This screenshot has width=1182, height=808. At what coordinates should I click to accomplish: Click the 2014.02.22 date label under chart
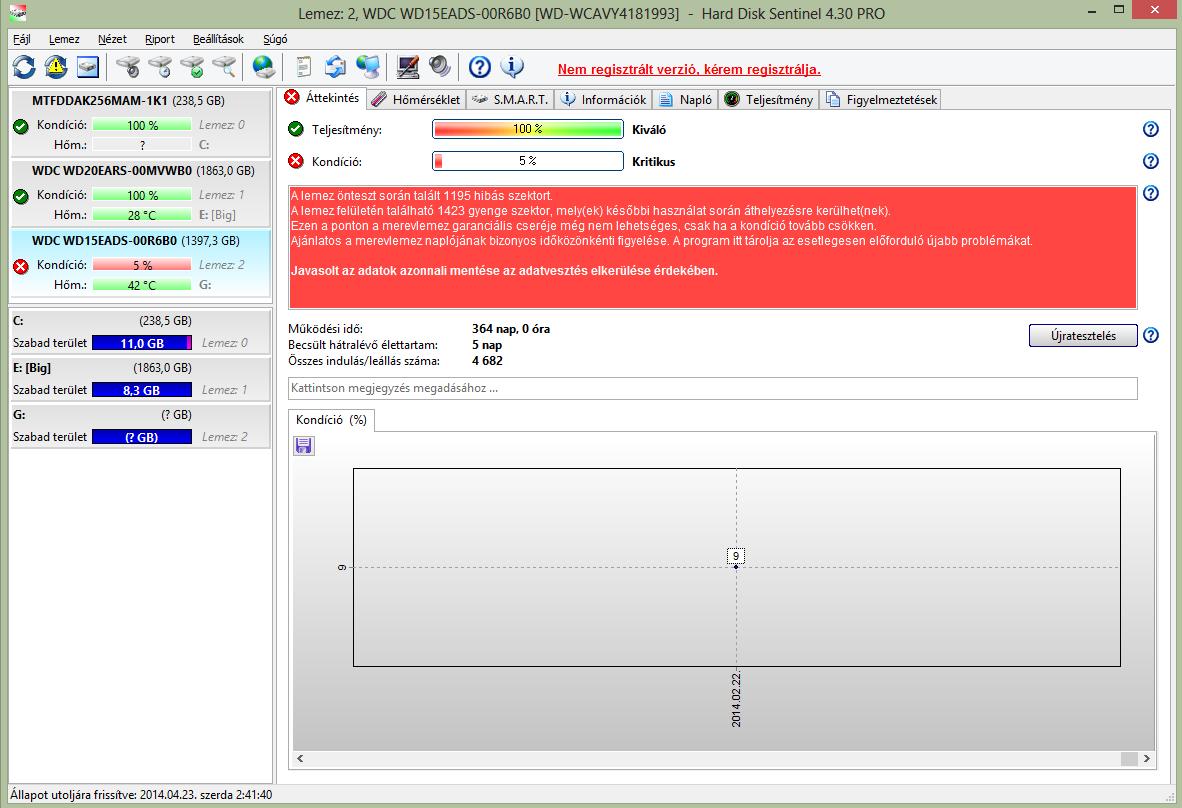[736, 699]
